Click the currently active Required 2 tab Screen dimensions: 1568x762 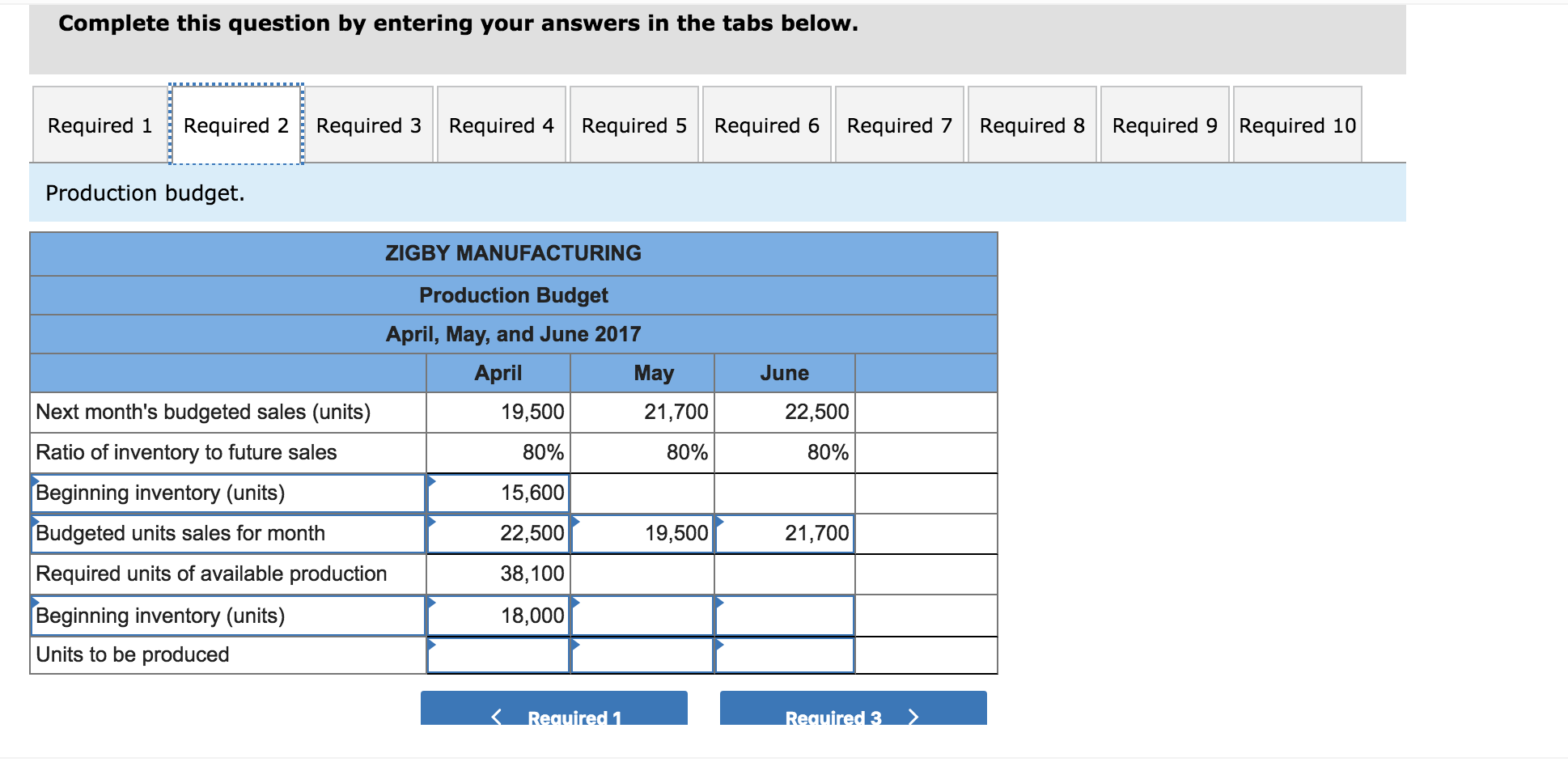(235, 125)
